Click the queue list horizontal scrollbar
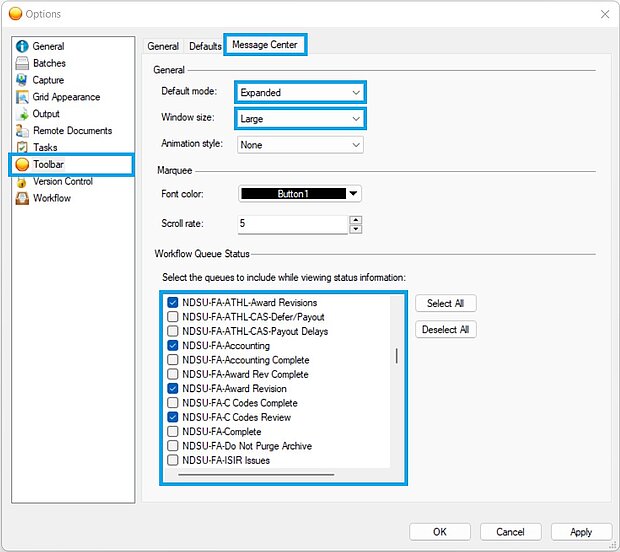This screenshot has height=552, width=620. point(256,474)
